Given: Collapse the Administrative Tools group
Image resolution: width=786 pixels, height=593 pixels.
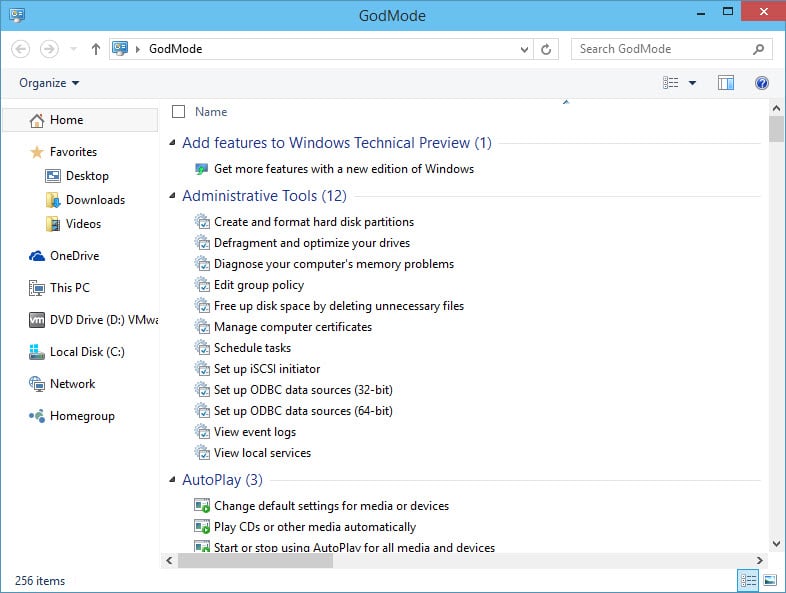Looking at the screenshot, I should pyautogui.click(x=172, y=196).
